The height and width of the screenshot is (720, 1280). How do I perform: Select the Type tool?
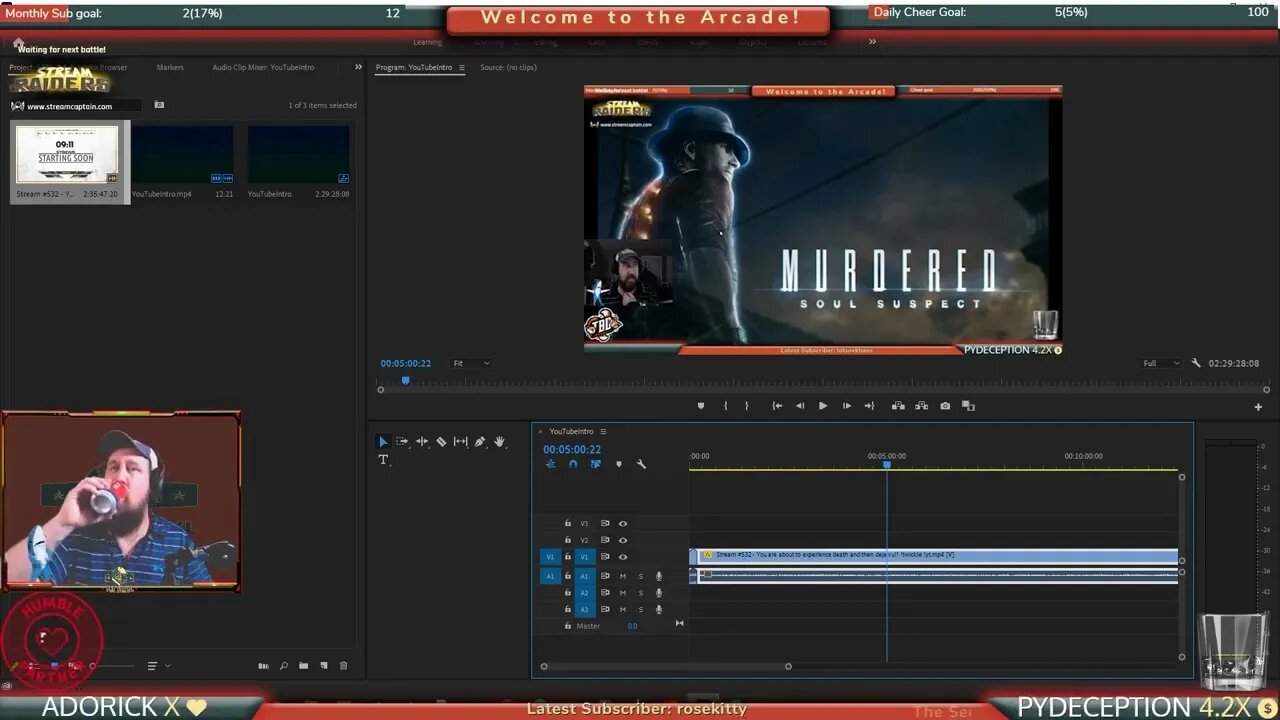pyautogui.click(x=383, y=460)
